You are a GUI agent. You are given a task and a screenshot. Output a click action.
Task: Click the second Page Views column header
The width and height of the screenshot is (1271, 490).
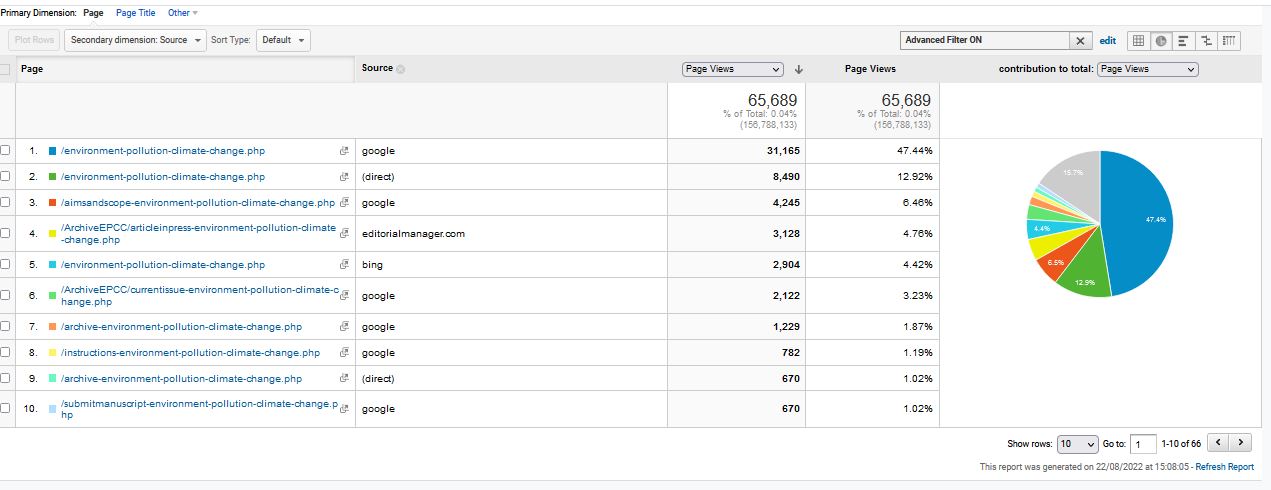pyautogui.click(x=870, y=69)
